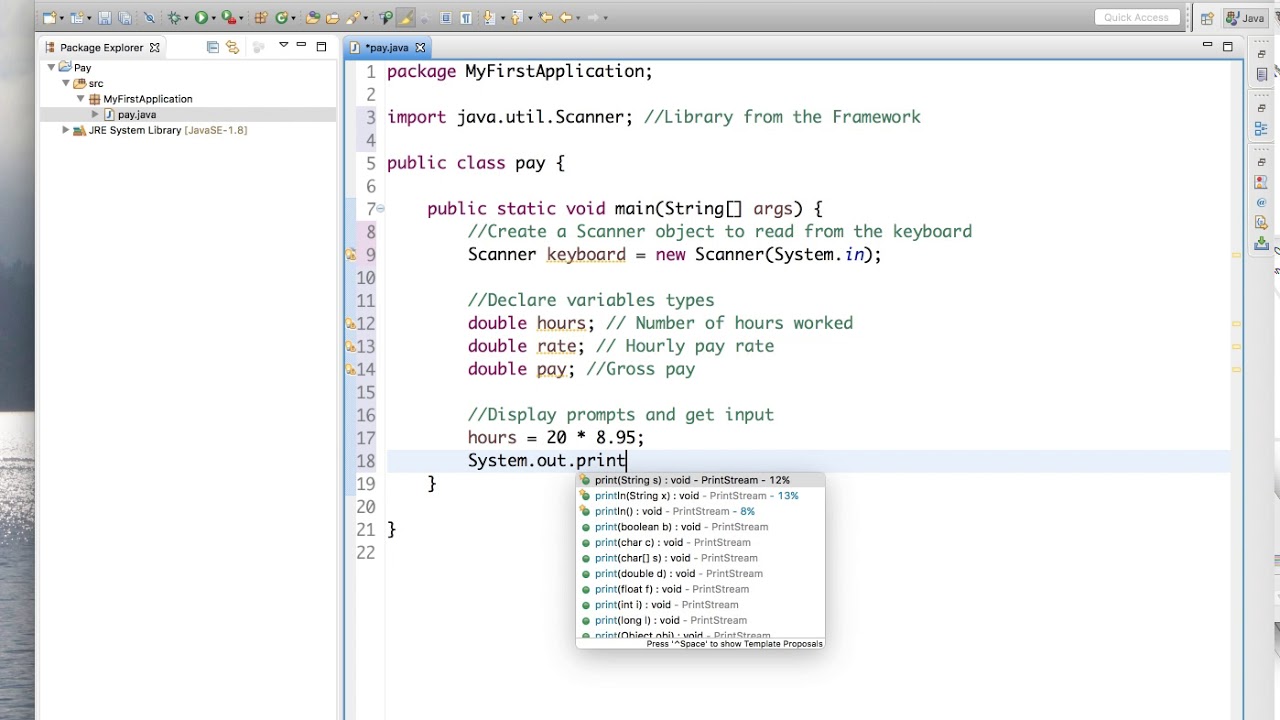Choose print(String s) completion proposal

pos(700,480)
